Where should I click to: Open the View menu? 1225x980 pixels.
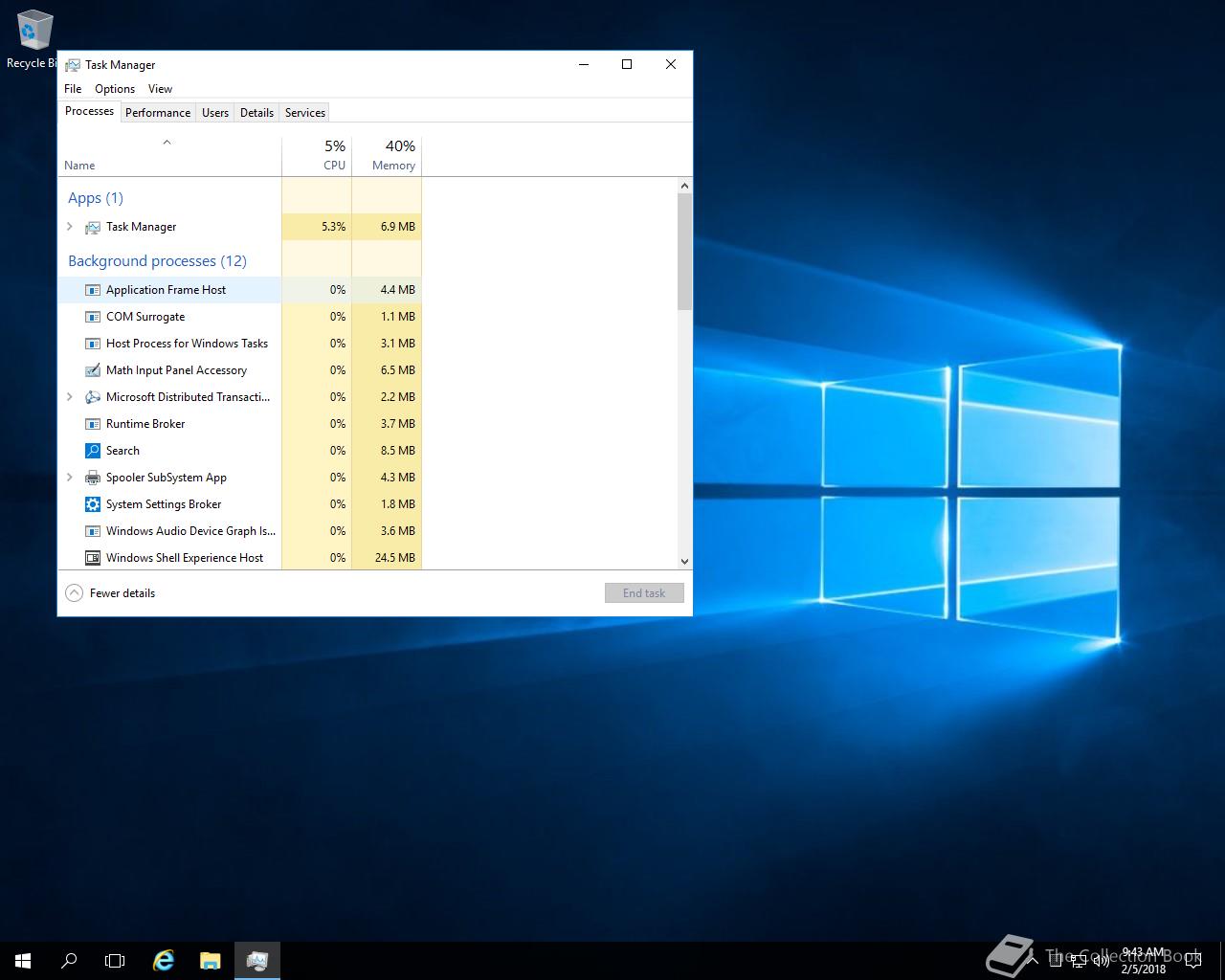[x=160, y=89]
